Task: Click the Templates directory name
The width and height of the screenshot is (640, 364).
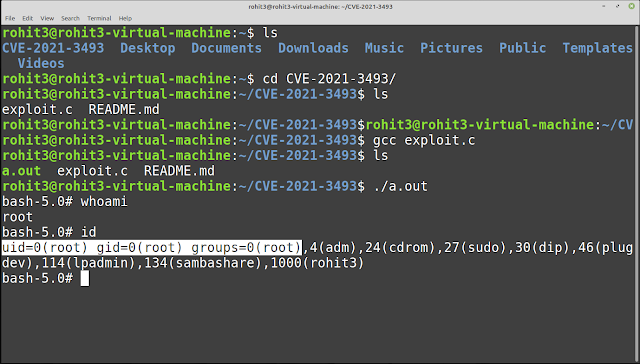Action: pos(597,48)
